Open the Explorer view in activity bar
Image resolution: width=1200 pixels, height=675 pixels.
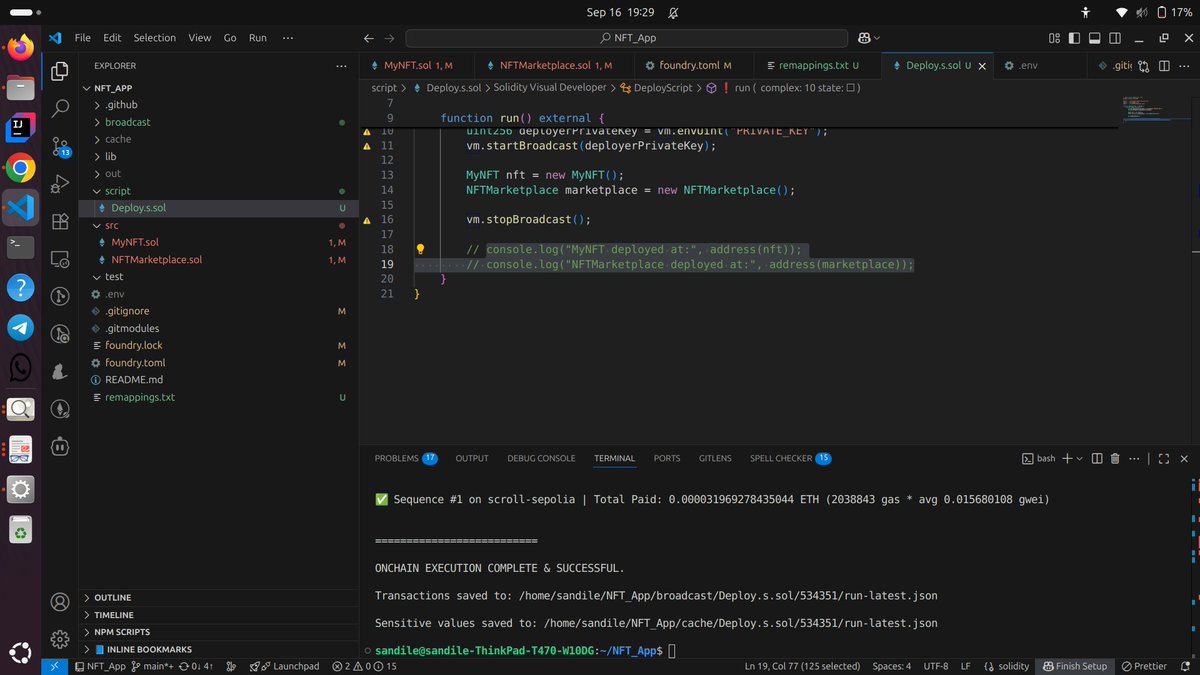point(59,71)
